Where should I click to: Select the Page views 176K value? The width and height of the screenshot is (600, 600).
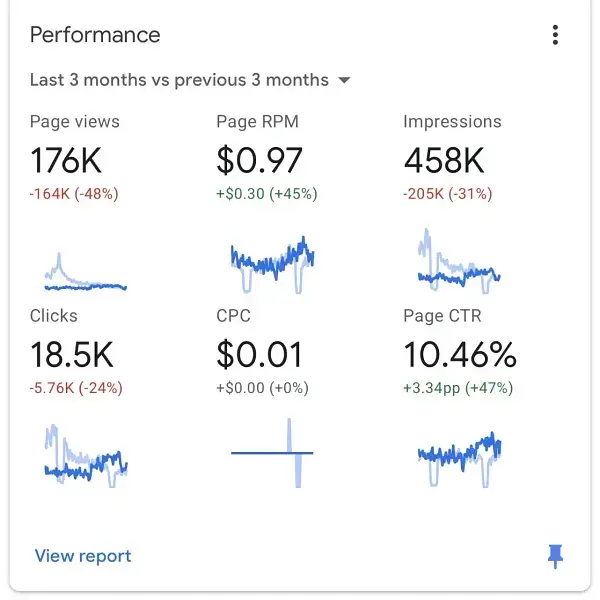(x=66, y=160)
